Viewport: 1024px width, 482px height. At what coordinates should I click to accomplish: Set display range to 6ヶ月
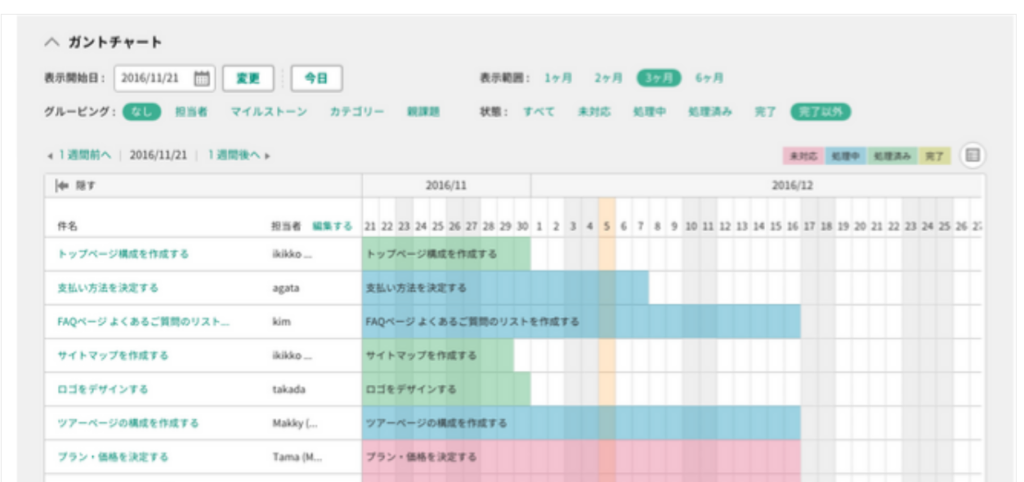(709, 78)
